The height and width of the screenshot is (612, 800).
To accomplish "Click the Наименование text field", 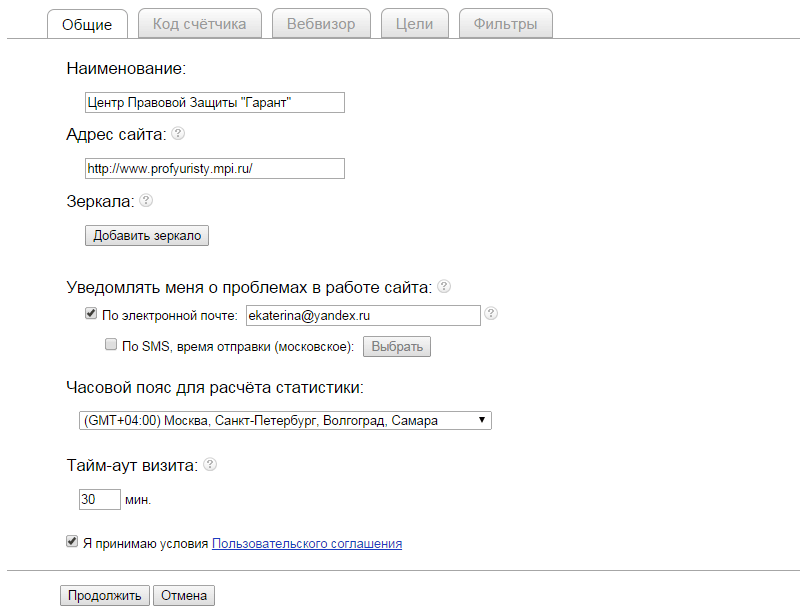I will pyautogui.click(x=215, y=102).
